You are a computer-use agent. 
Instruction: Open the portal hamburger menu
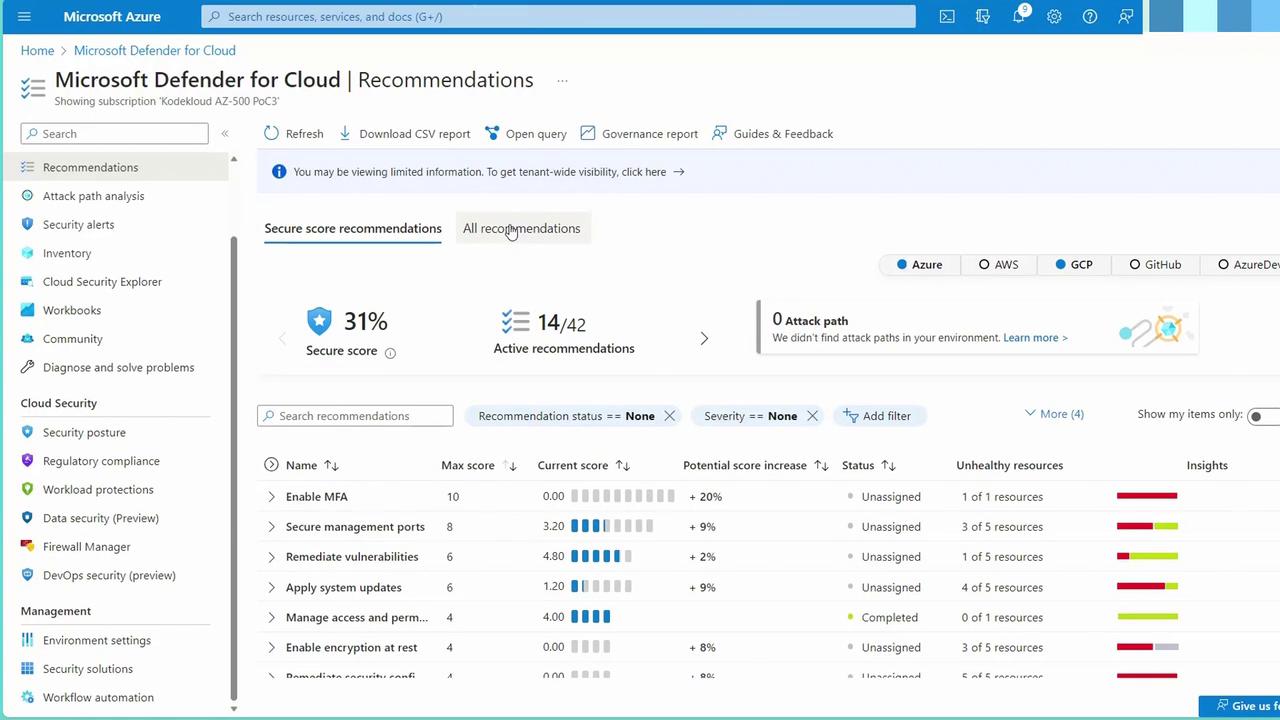click(25, 17)
